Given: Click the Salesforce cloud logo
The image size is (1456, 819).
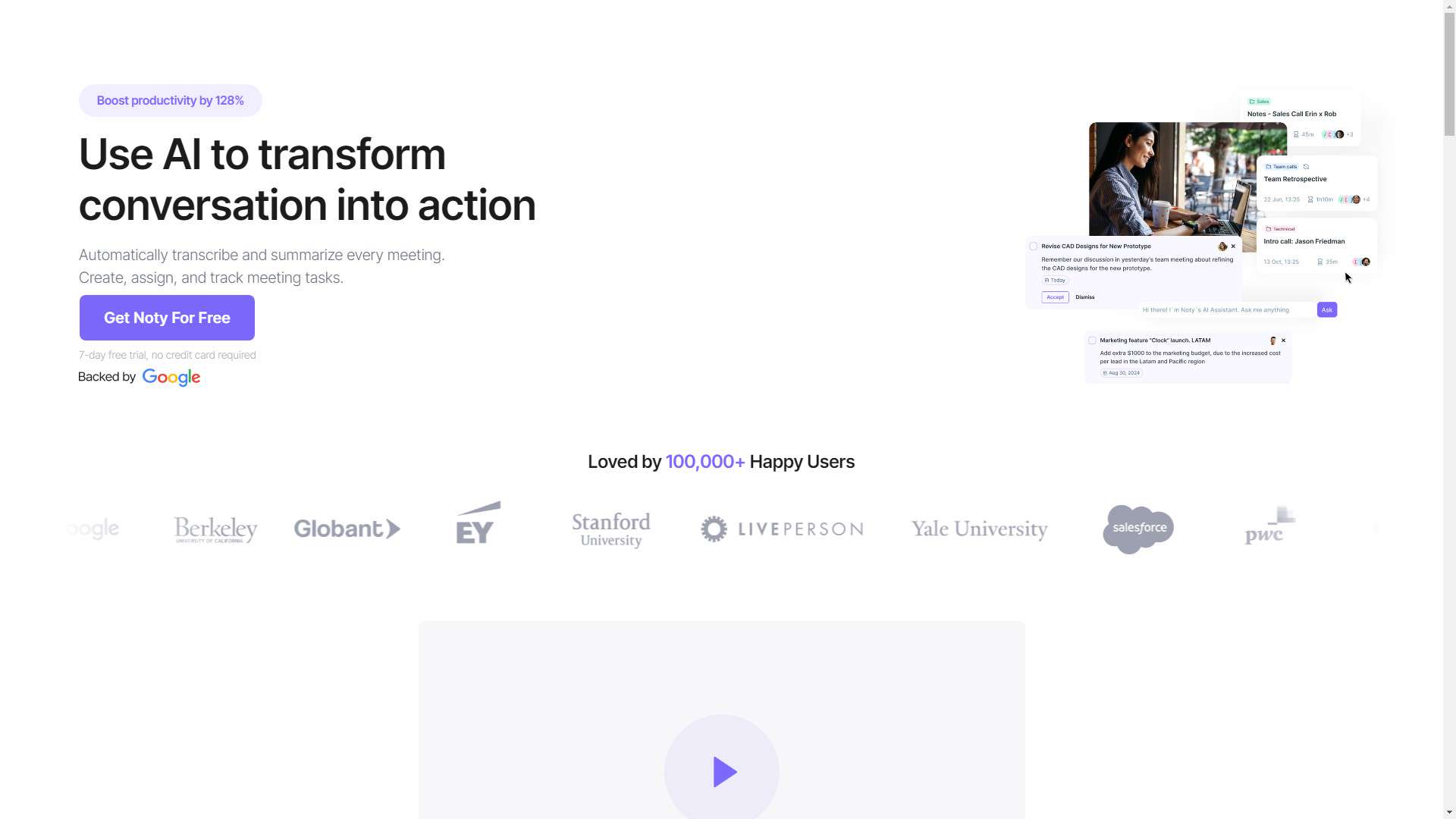Looking at the screenshot, I should tap(1138, 529).
